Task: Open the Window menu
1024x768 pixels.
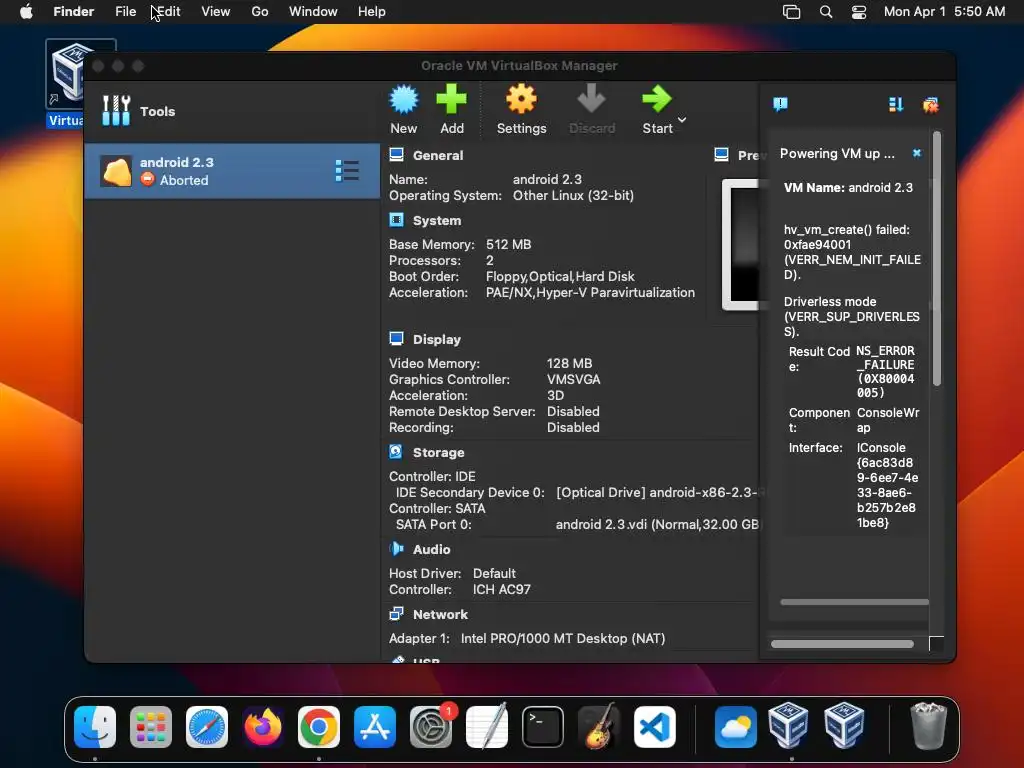Action: 313,12
